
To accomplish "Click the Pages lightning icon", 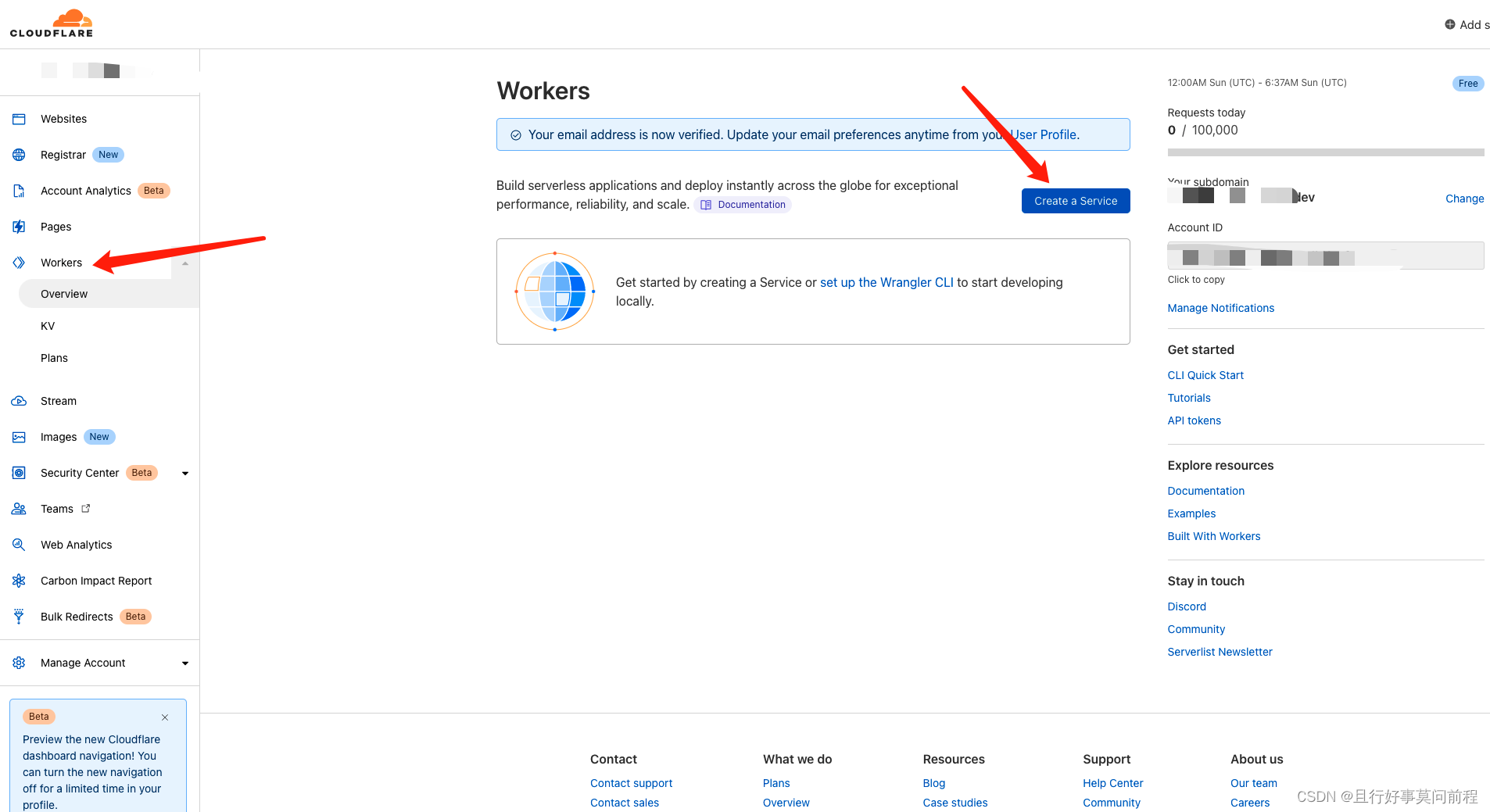I will tap(19, 227).
